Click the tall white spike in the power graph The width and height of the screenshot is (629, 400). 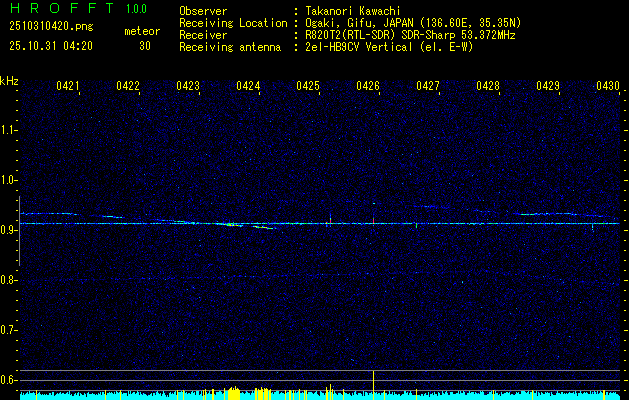[x=373, y=381]
